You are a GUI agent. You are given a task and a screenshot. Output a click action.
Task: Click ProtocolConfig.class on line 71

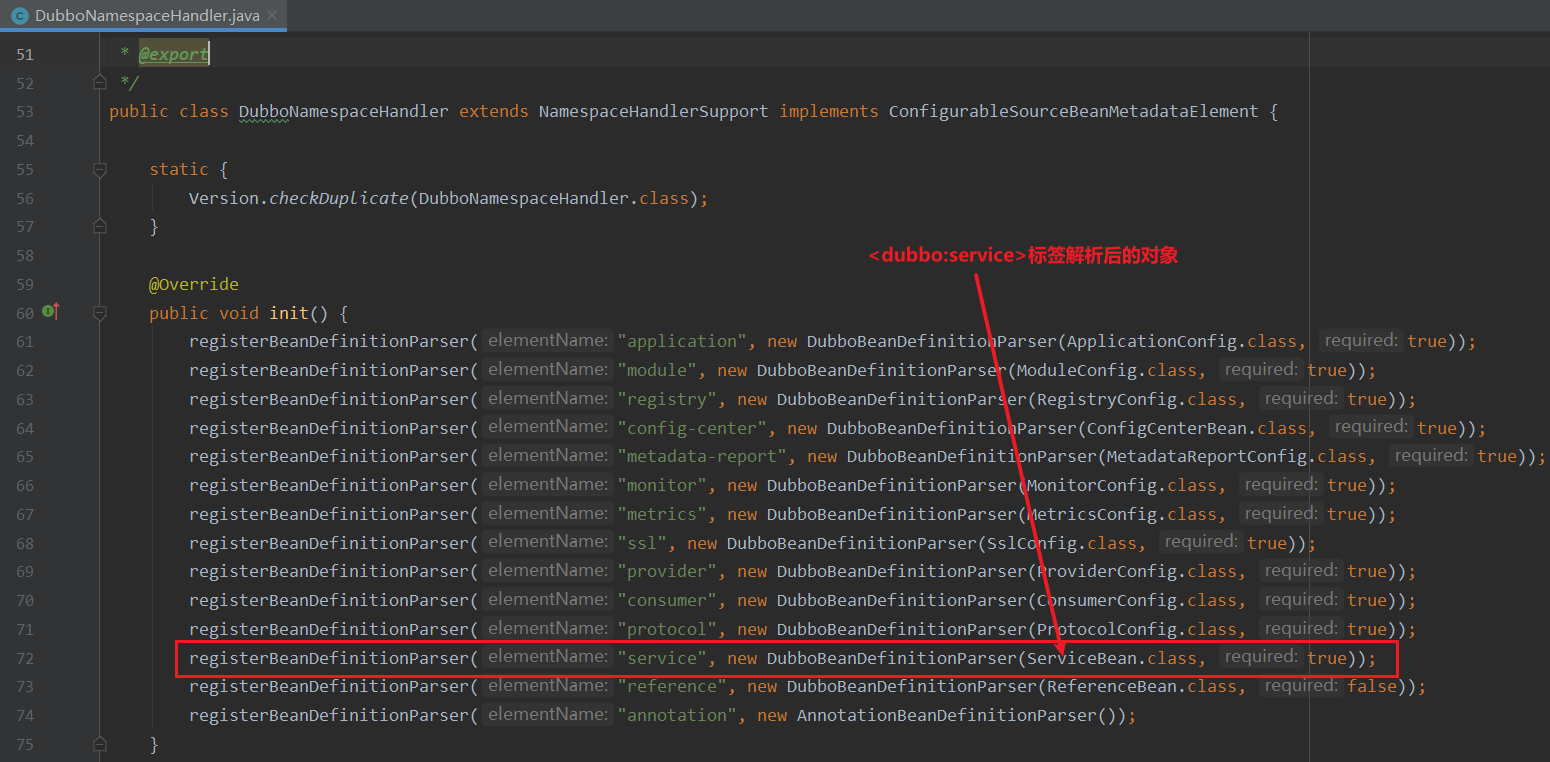coord(1137,629)
